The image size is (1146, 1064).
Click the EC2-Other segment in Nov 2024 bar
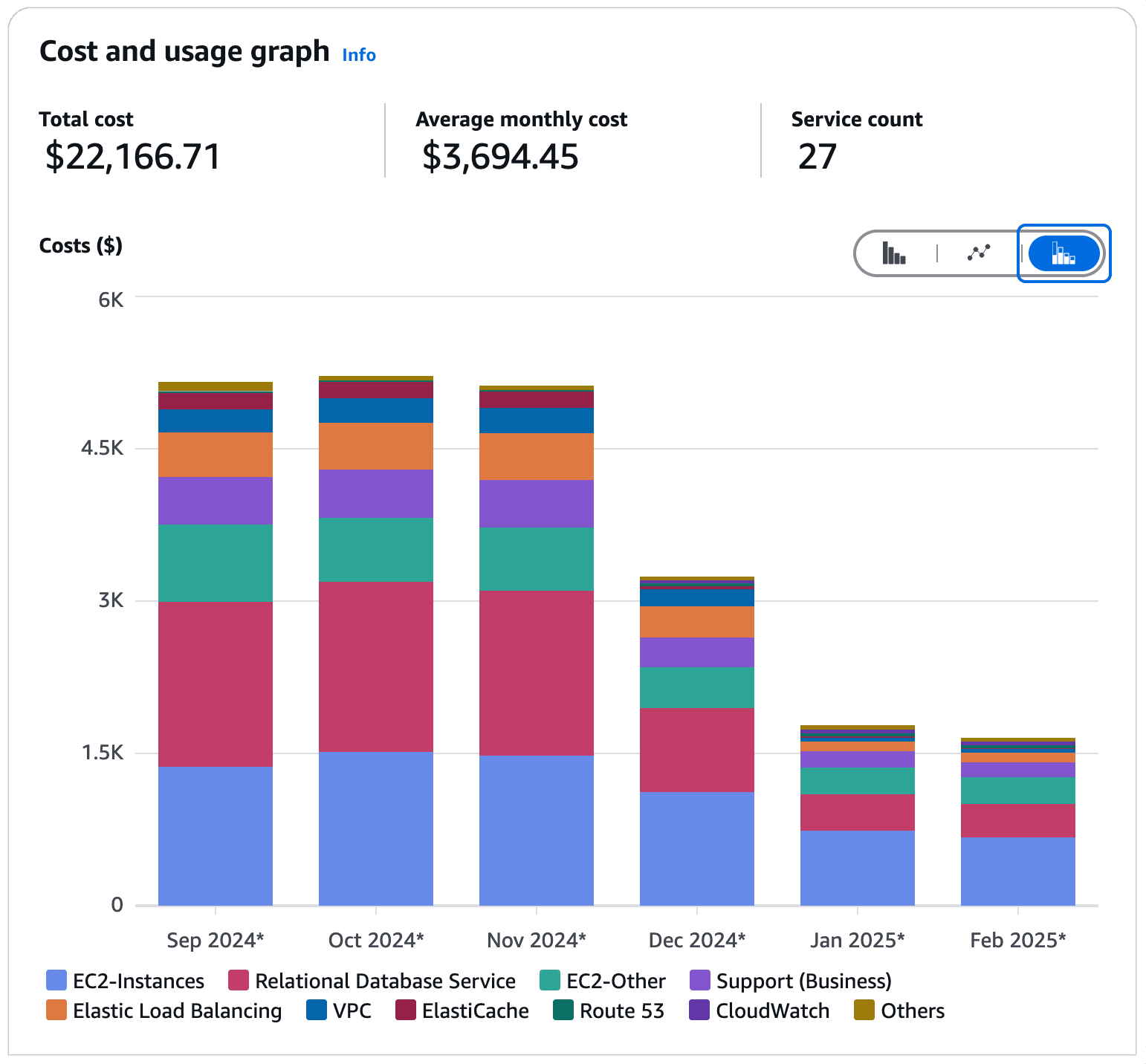point(537,559)
